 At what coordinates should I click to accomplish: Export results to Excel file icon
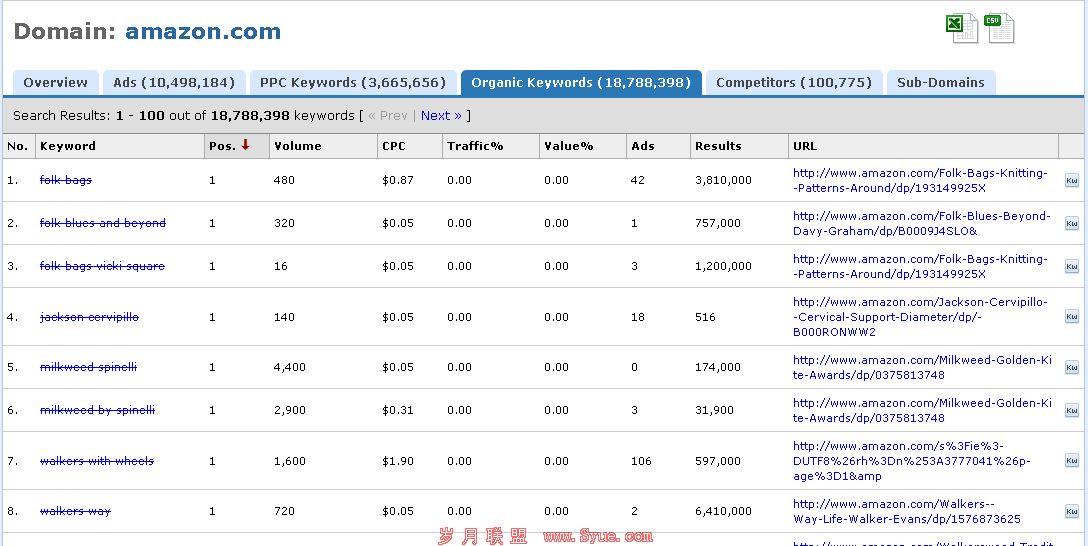click(x=961, y=28)
